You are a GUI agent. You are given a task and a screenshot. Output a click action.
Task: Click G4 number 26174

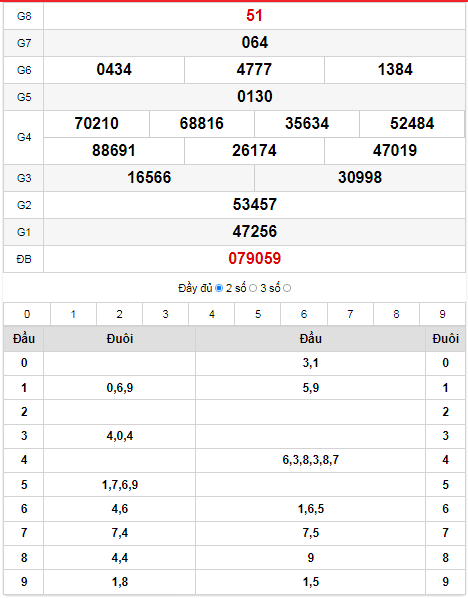pyautogui.click(x=254, y=151)
